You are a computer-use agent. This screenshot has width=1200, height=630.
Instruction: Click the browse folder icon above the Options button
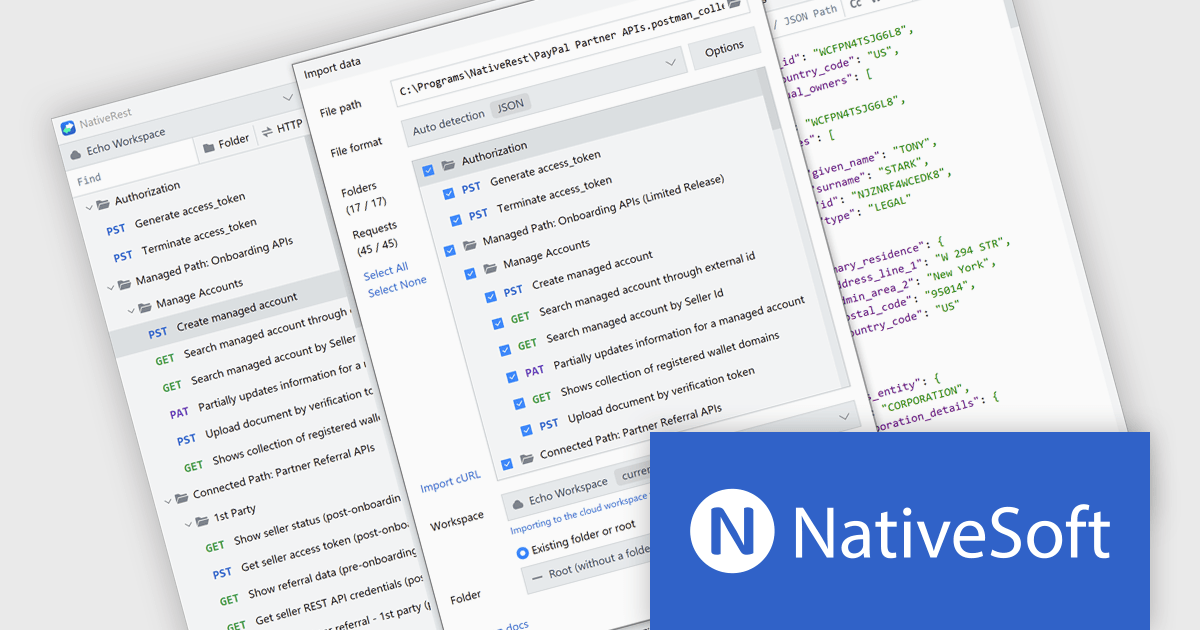click(734, 5)
